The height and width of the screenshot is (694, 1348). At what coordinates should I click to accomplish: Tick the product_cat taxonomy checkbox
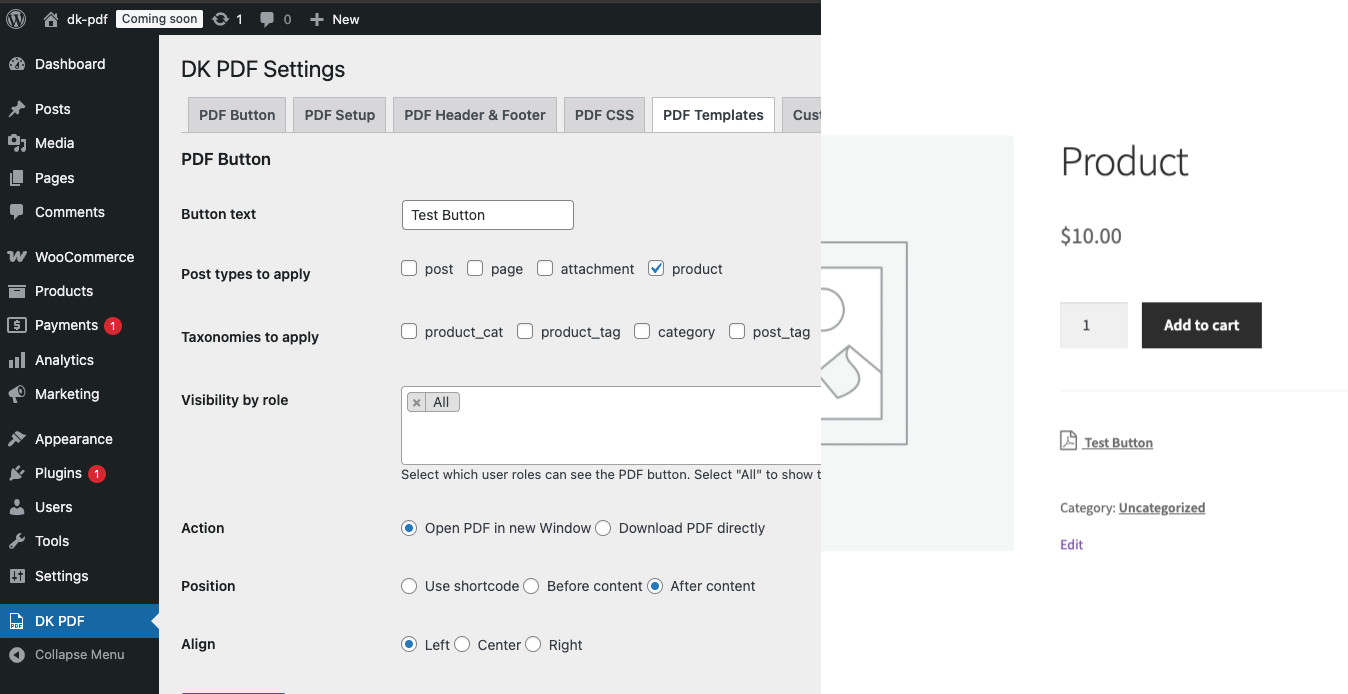tap(409, 331)
